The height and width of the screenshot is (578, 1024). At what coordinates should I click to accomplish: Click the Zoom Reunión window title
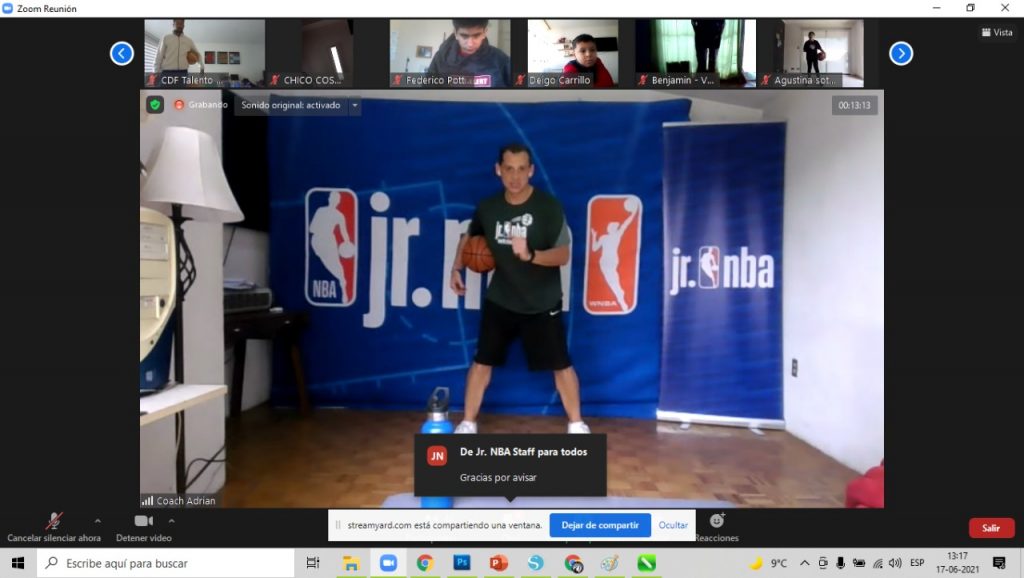(x=46, y=8)
